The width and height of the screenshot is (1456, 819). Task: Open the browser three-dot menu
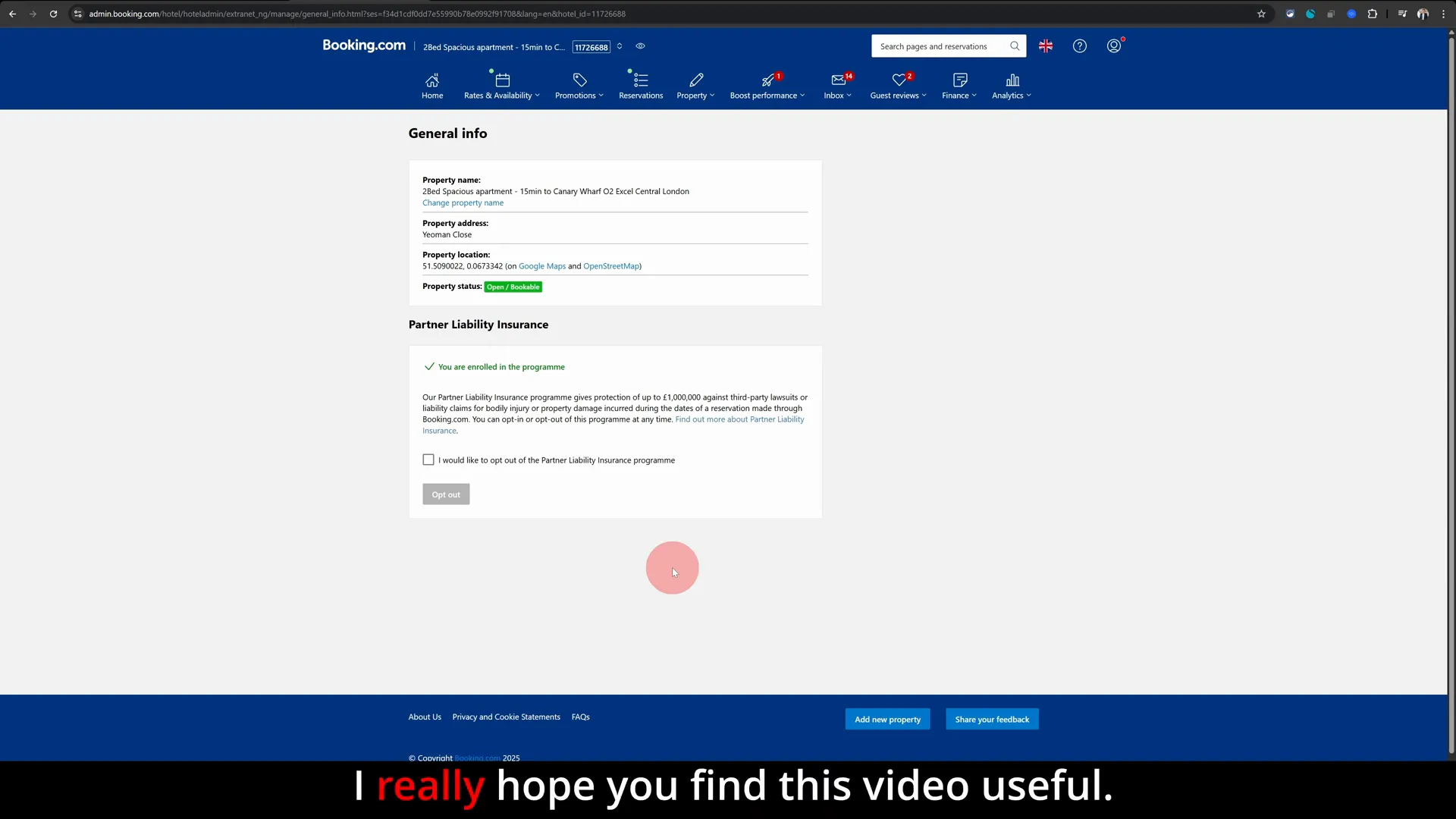[x=1443, y=14]
